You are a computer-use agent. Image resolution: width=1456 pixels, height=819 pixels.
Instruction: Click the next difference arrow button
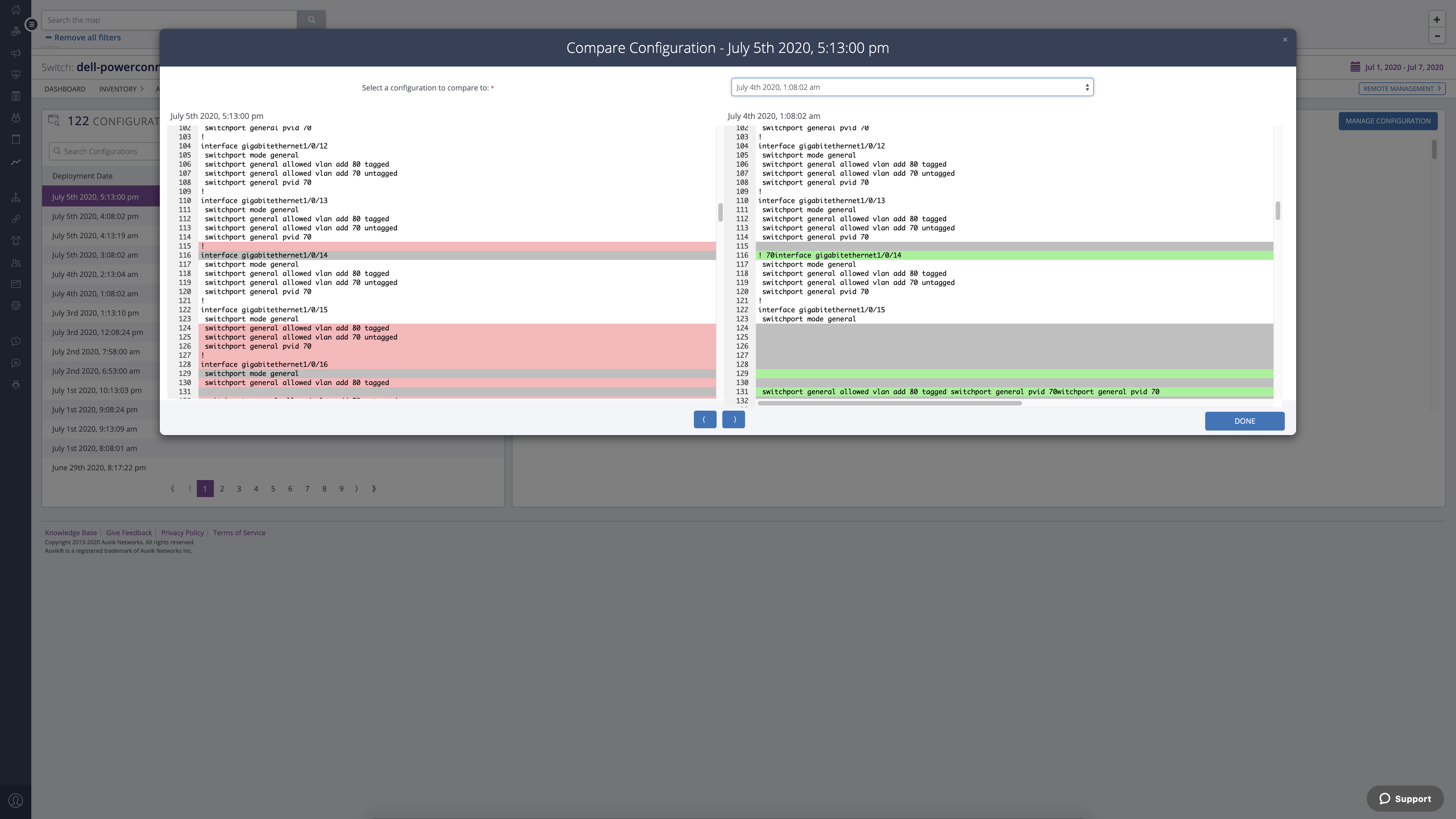pos(733,419)
